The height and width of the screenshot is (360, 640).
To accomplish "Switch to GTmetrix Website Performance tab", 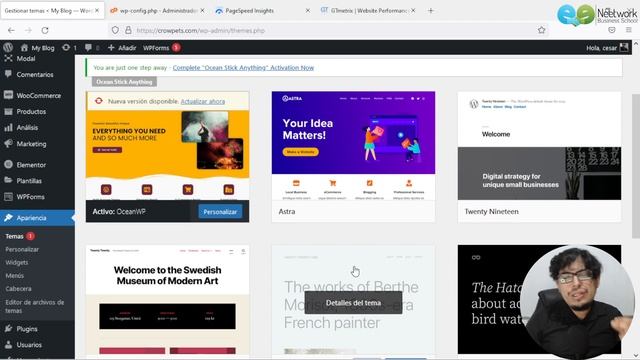I will [x=367, y=11].
